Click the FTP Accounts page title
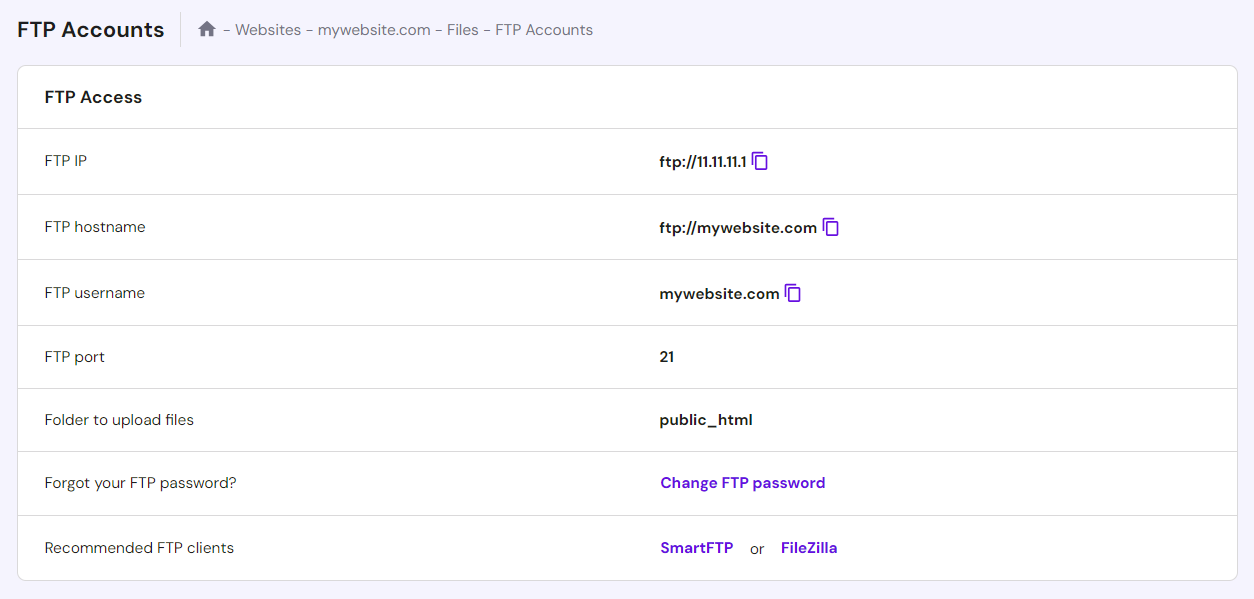Screen dimensions: 1254x599 (x=90, y=30)
